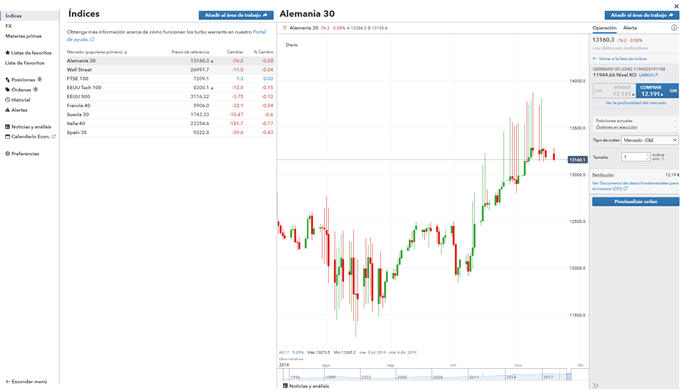Click the drag handle icon before Alemania 30 chart title

click(x=285, y=28)
